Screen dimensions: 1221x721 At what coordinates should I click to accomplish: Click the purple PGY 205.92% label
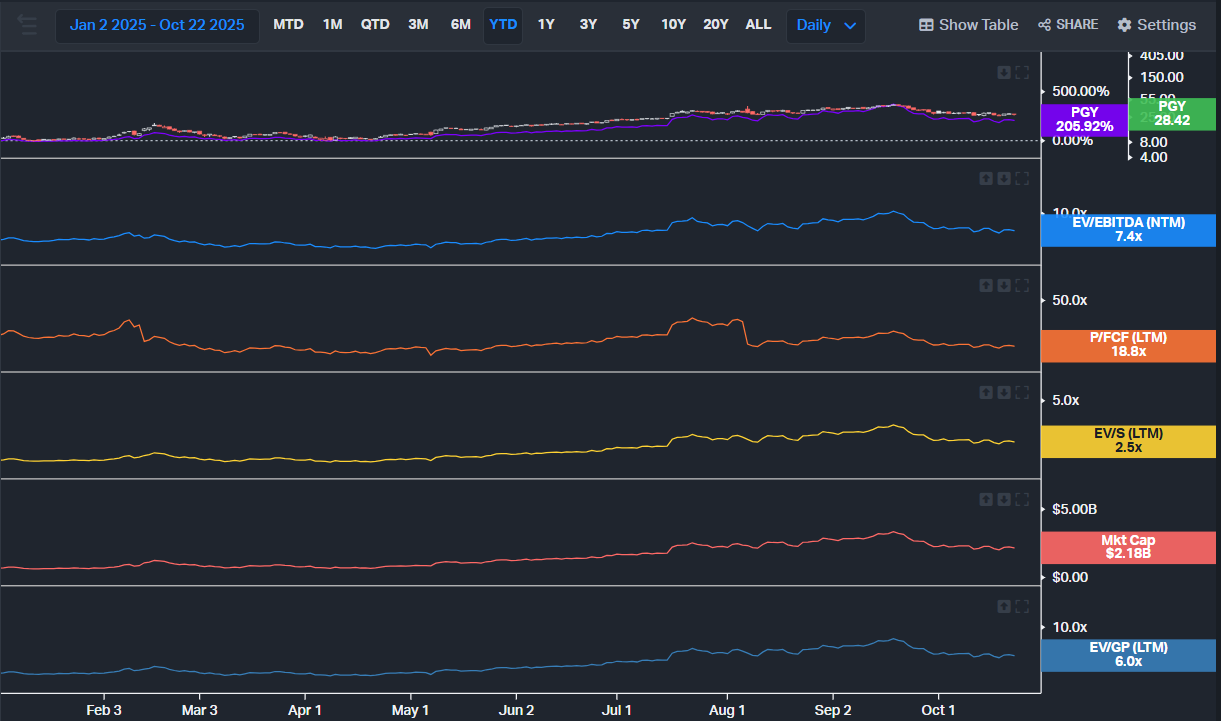[1084, 119]
